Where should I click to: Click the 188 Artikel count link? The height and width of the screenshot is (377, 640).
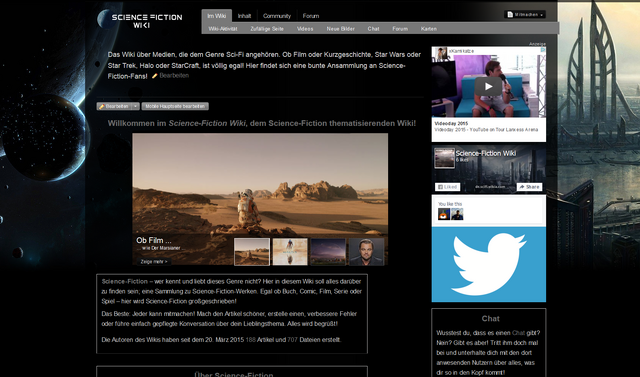pyautogui.click(x=250, y=340)
